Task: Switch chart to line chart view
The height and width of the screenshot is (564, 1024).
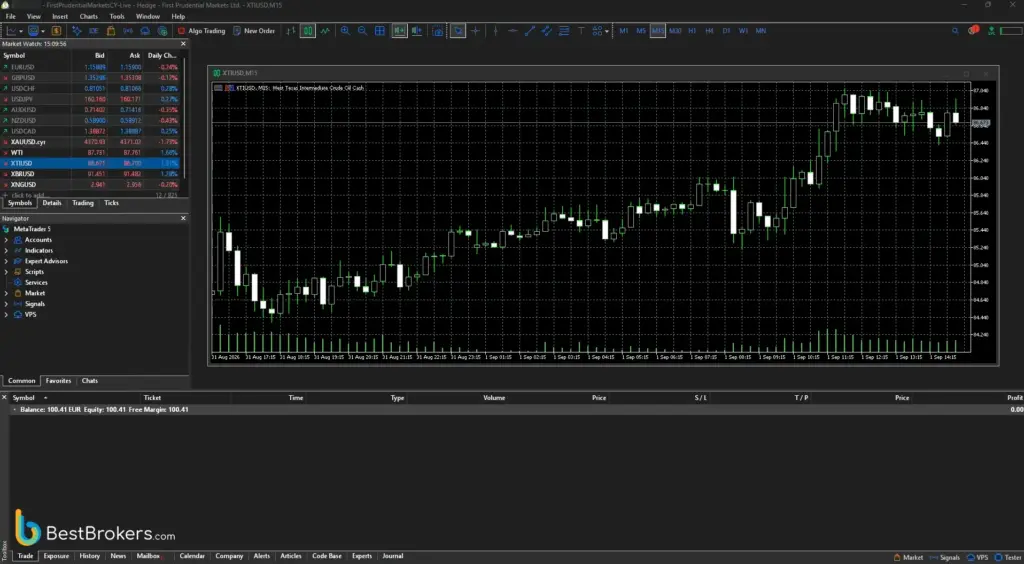Action: (325, 31)
